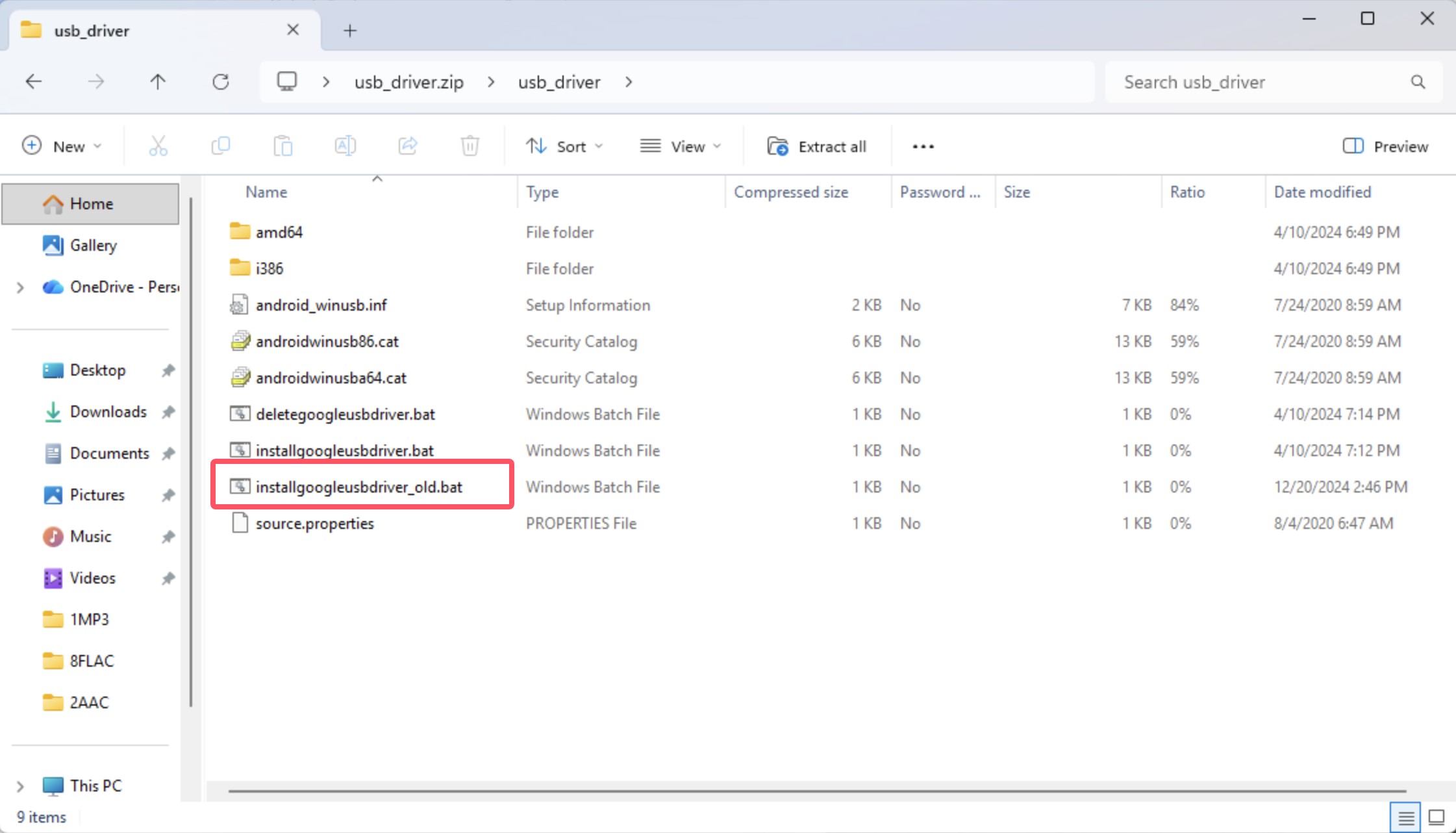Click the Rename icon in toolbar
Screen dimensions: 1456x833
pyautogui.click(x=345, y=146)
